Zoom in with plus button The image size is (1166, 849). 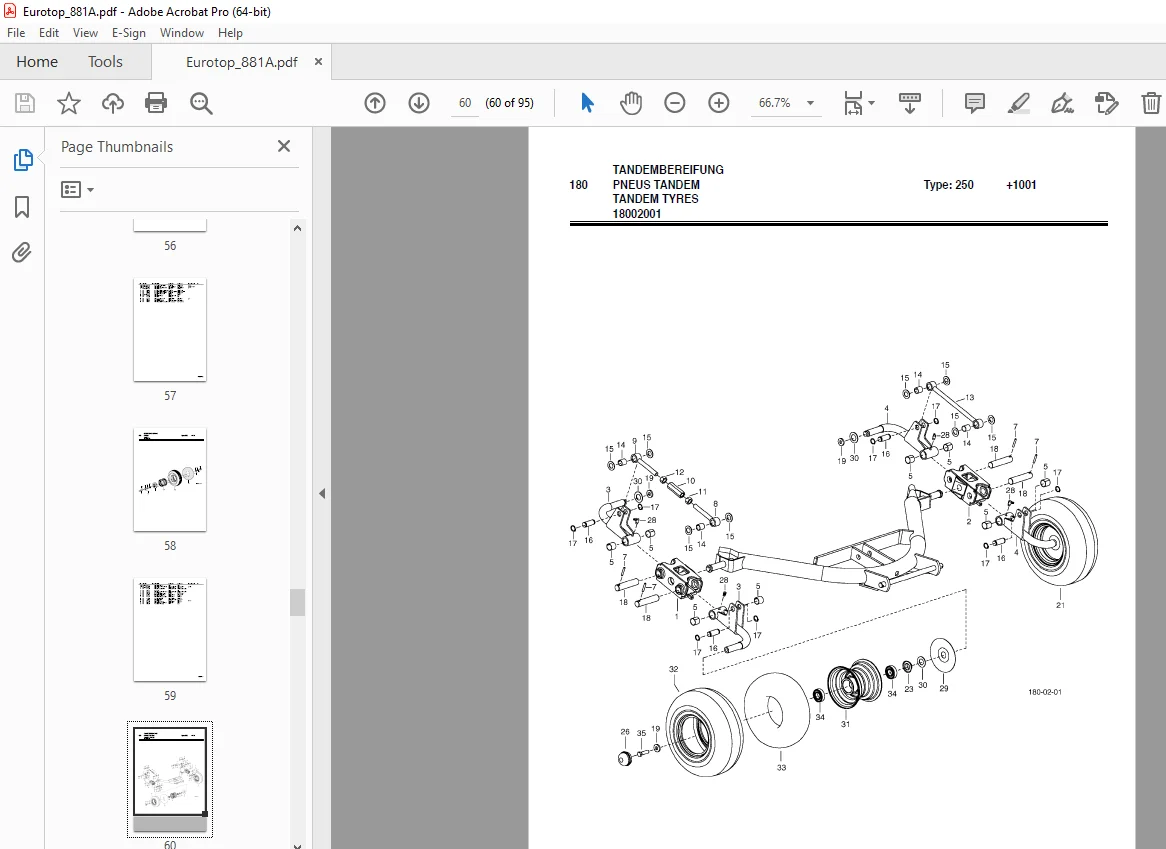(718, 103)
